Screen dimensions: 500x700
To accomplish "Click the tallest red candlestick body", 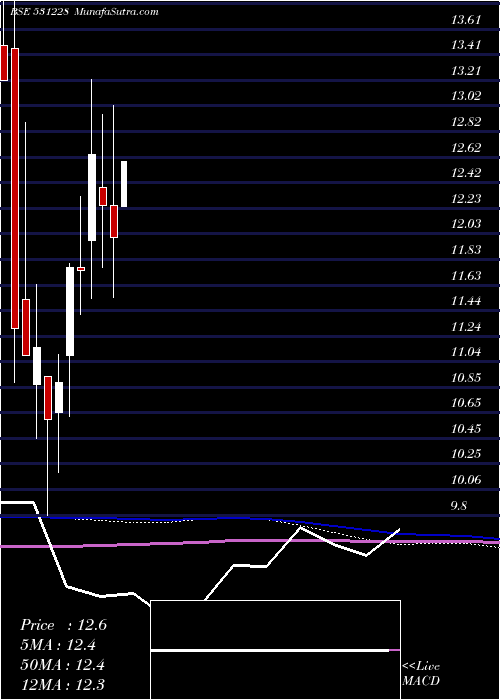I will coord(15,188).
